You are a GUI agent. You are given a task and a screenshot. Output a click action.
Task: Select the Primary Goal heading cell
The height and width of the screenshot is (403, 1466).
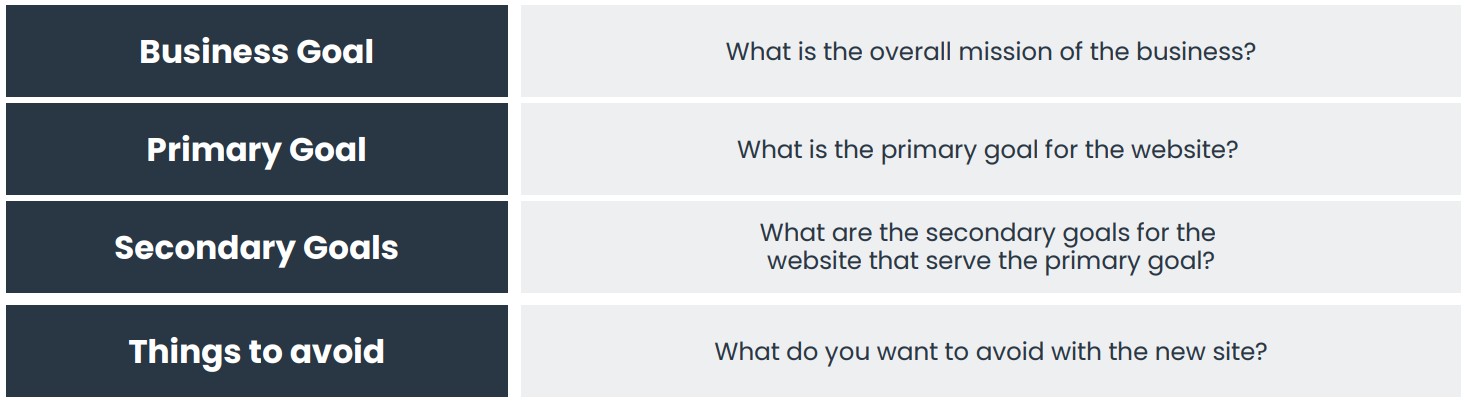click(256, 150)
